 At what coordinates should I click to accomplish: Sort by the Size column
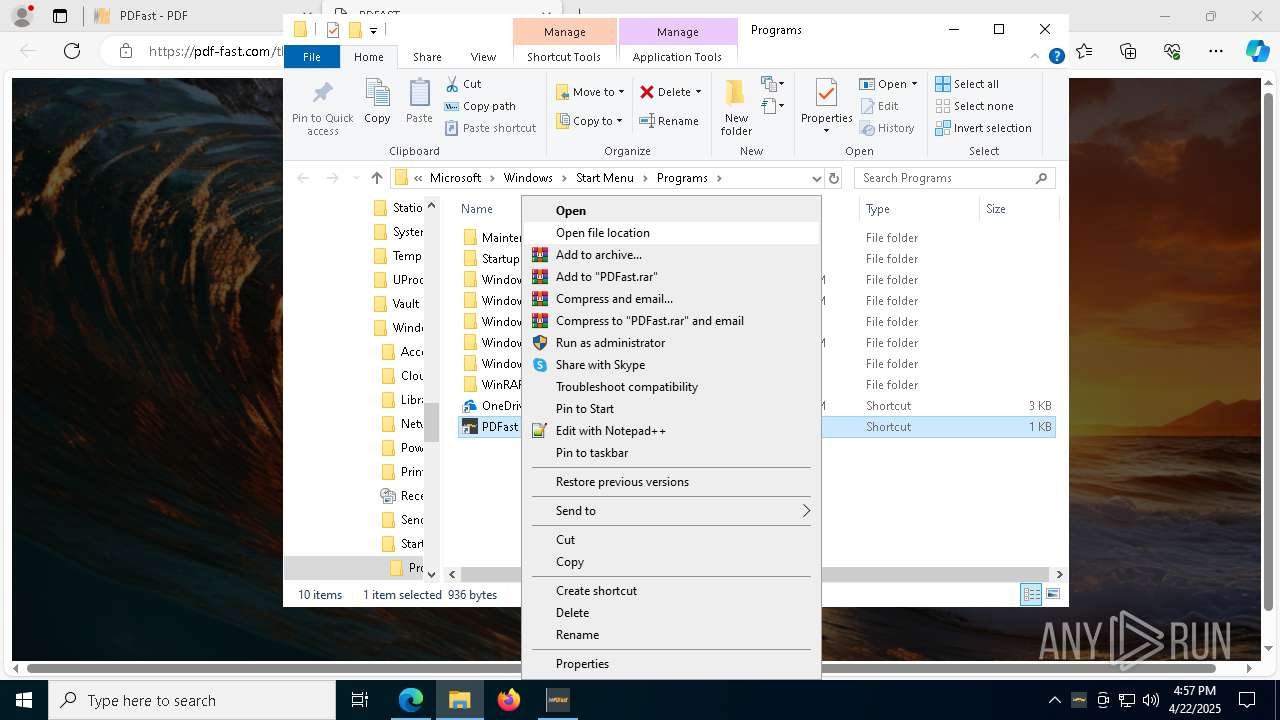point(1018,209)
